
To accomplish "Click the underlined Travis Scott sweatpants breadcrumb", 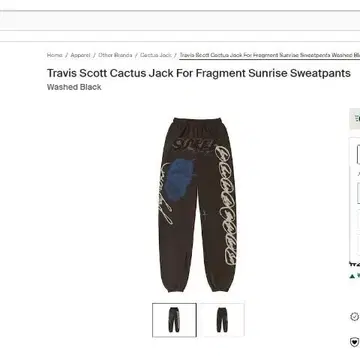I will click(x=270, y=55).
